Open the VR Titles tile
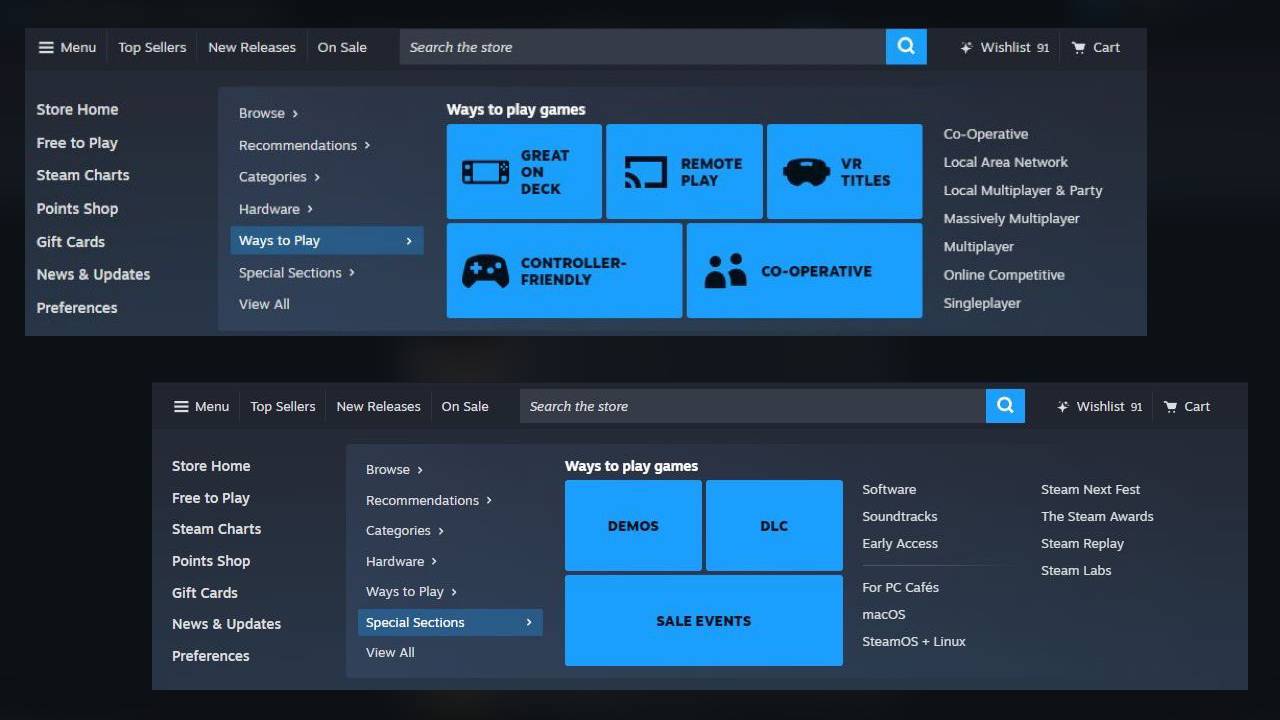Viewport: 1280px width, 720px height. click(x=844, y=171)
